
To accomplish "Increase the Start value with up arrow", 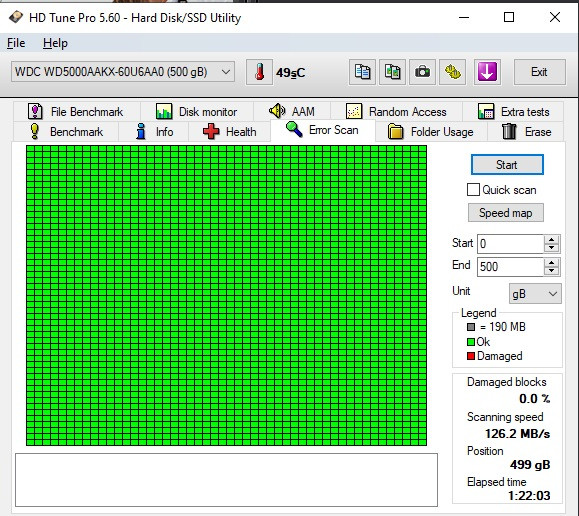I will [552, 239].
